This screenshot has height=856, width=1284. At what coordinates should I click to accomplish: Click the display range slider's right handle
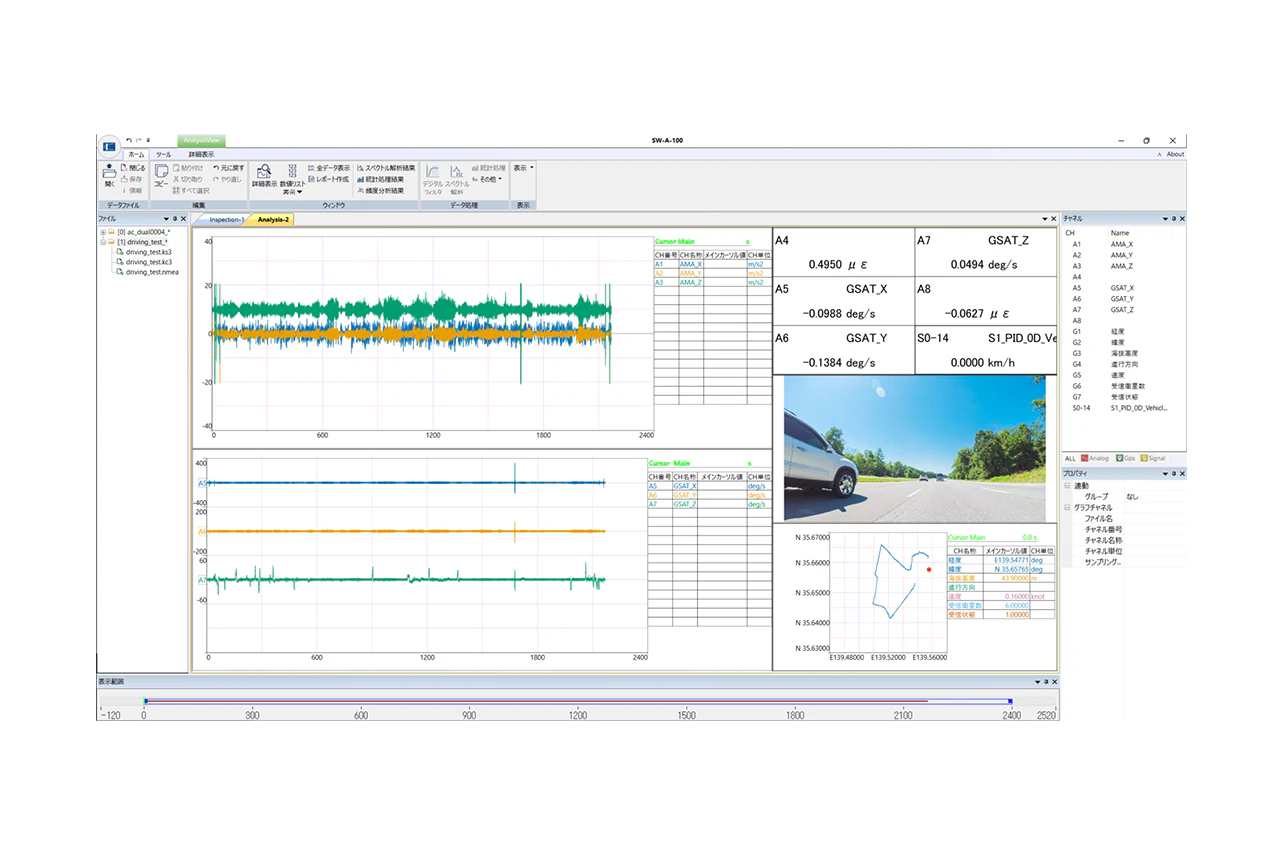(1010, 701)
